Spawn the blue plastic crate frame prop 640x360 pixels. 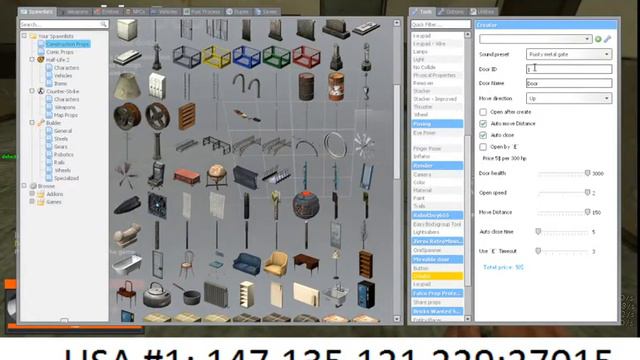click(246, 57)
